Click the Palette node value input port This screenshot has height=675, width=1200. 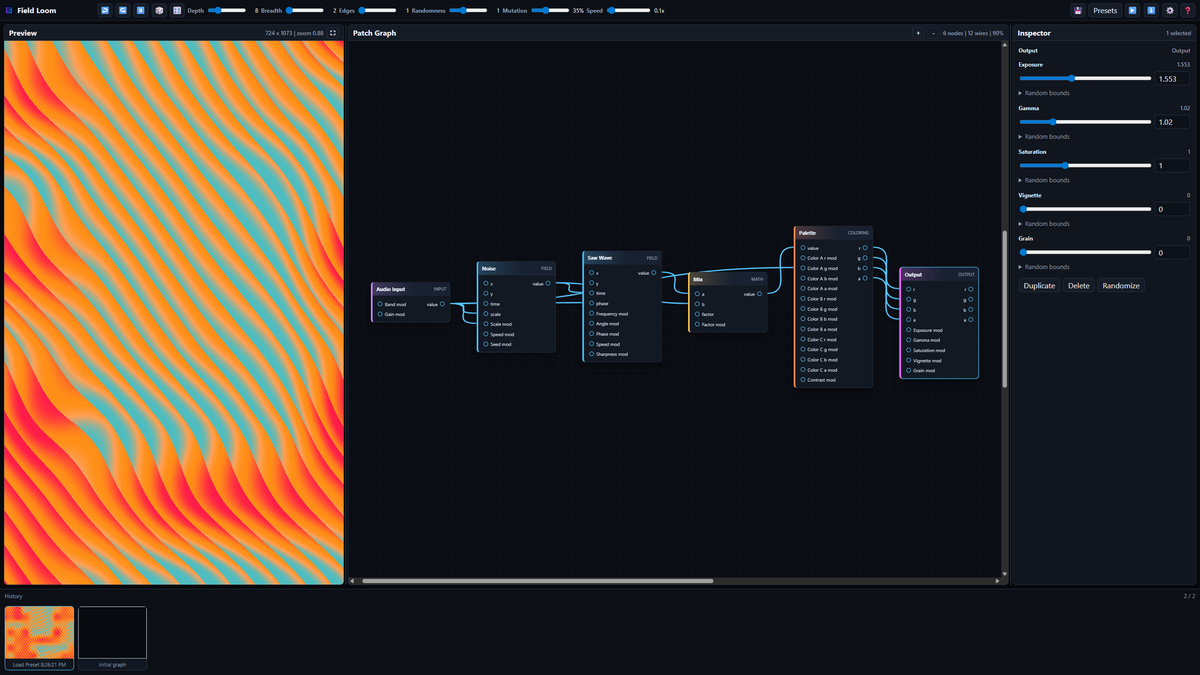[x=802, y=248]
